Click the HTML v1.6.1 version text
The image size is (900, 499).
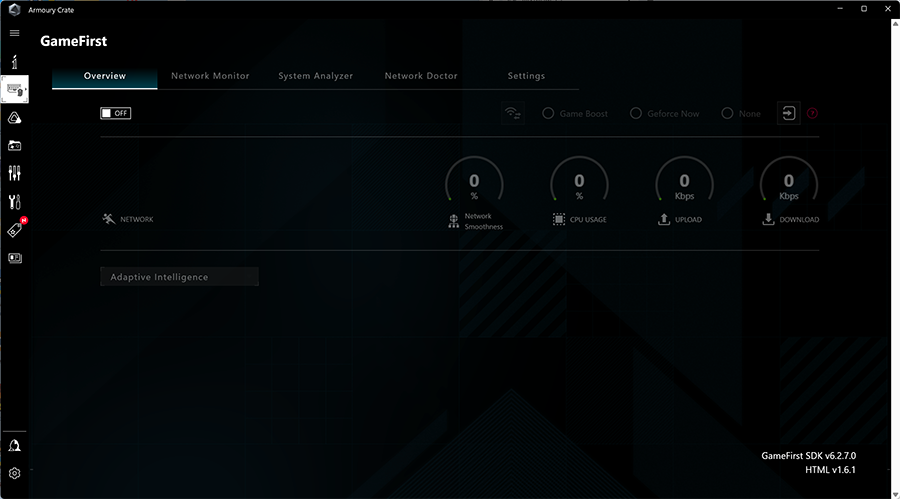click(x=830, y=470)
